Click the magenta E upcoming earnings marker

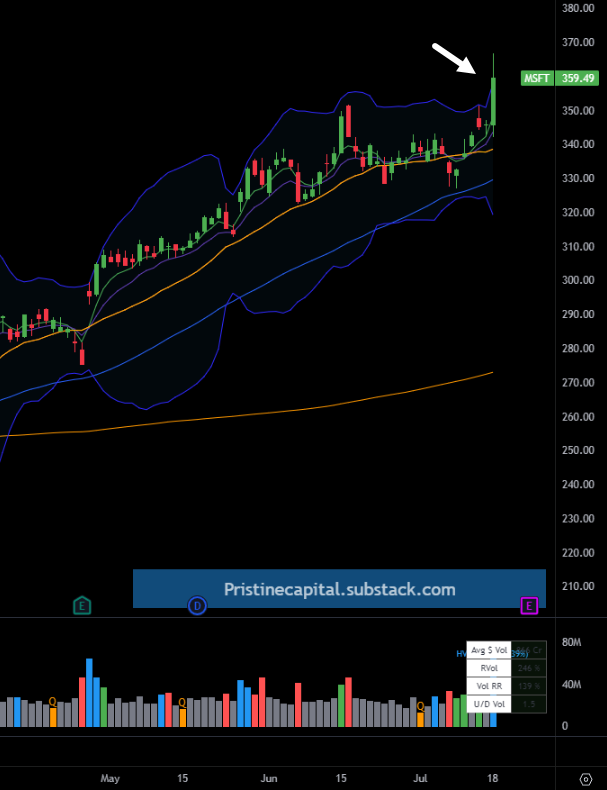pyautogui.click(x=529, y=605)
